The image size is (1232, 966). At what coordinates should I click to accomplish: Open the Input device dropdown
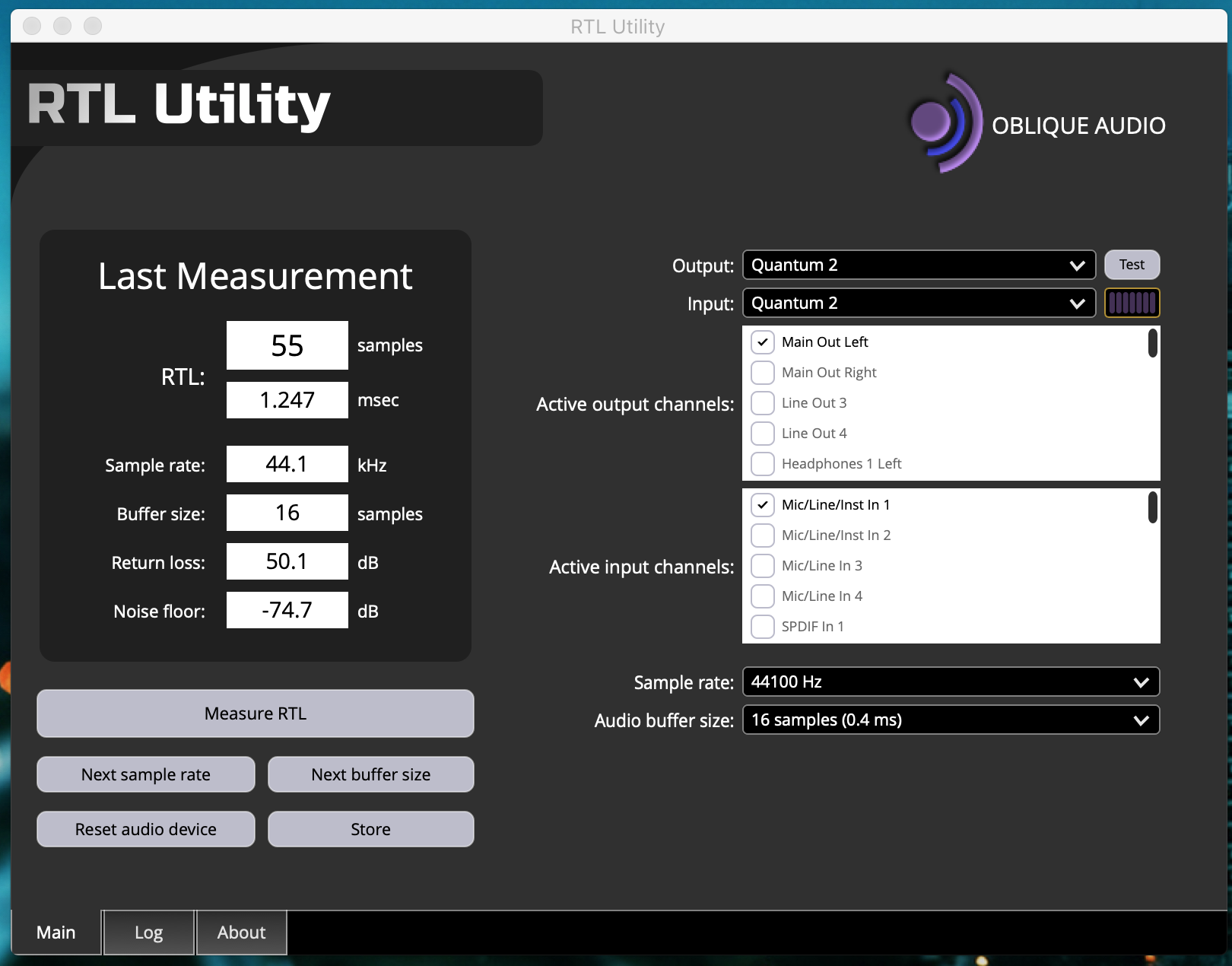[x=918, y=303]
